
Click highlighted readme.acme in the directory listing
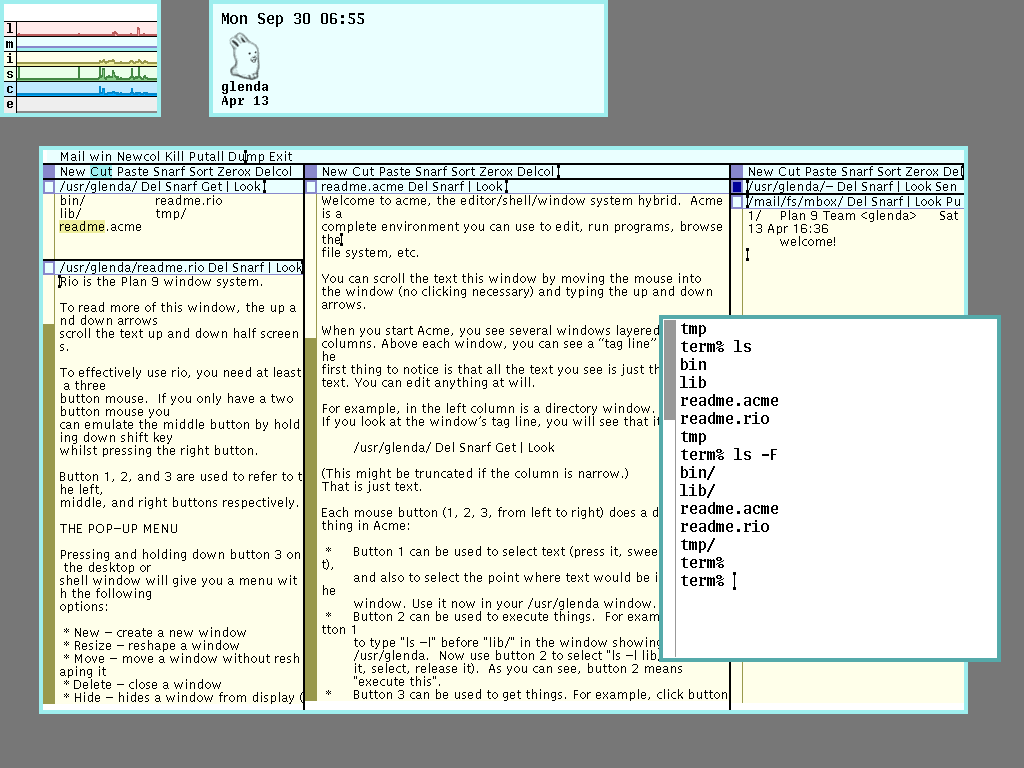(x=101, y=227)
